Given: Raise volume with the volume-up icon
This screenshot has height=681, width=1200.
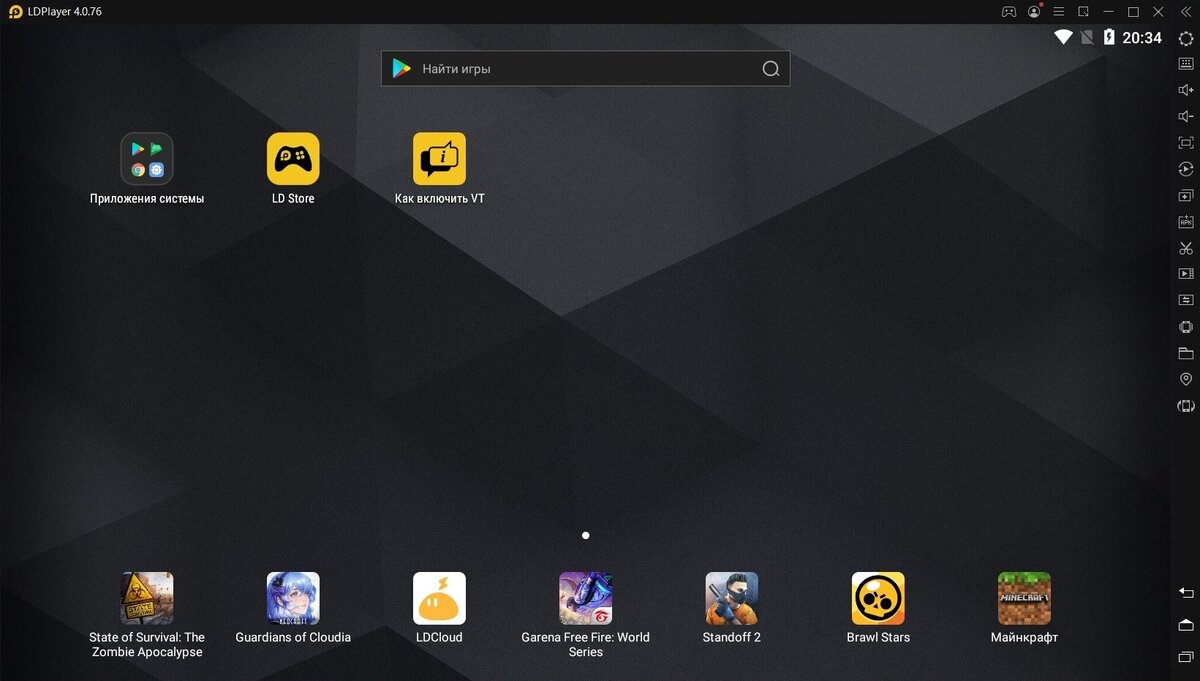Looking at the screenshot, I should click(1186, 90).
